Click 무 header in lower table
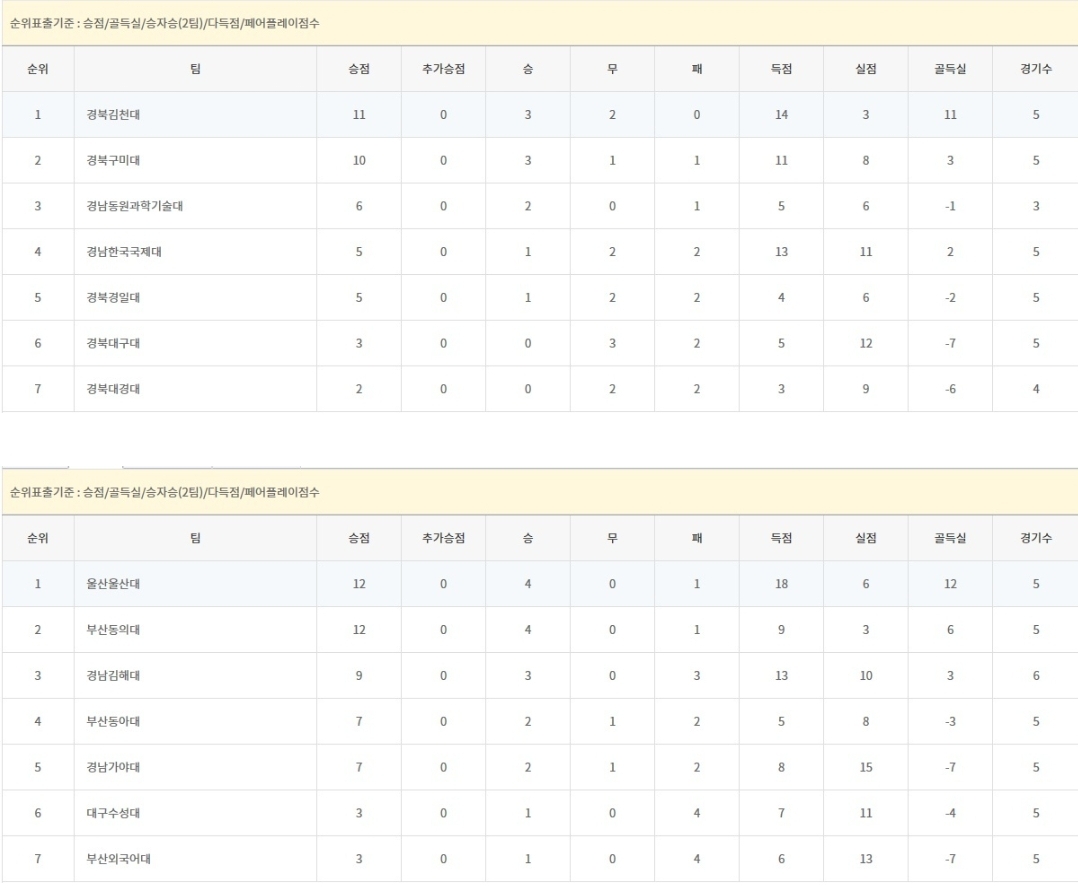 612,538
